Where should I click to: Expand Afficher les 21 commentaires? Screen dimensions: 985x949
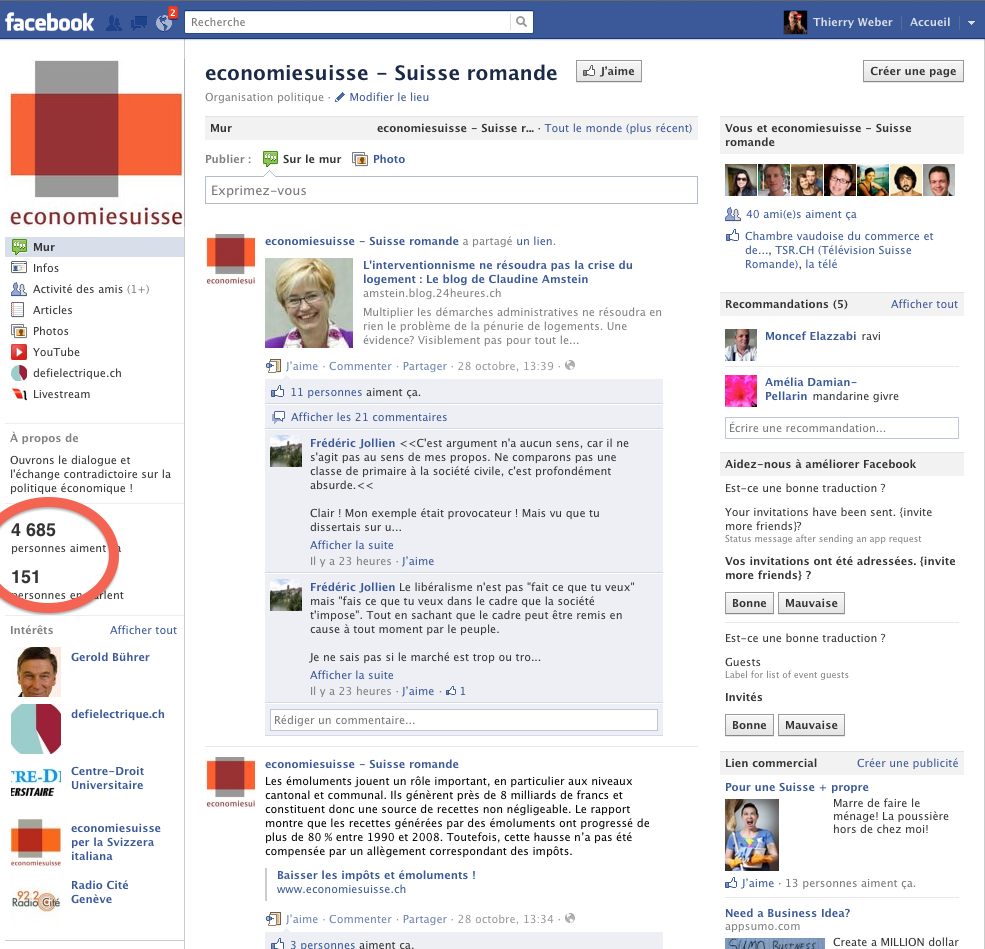click(369, 417)
